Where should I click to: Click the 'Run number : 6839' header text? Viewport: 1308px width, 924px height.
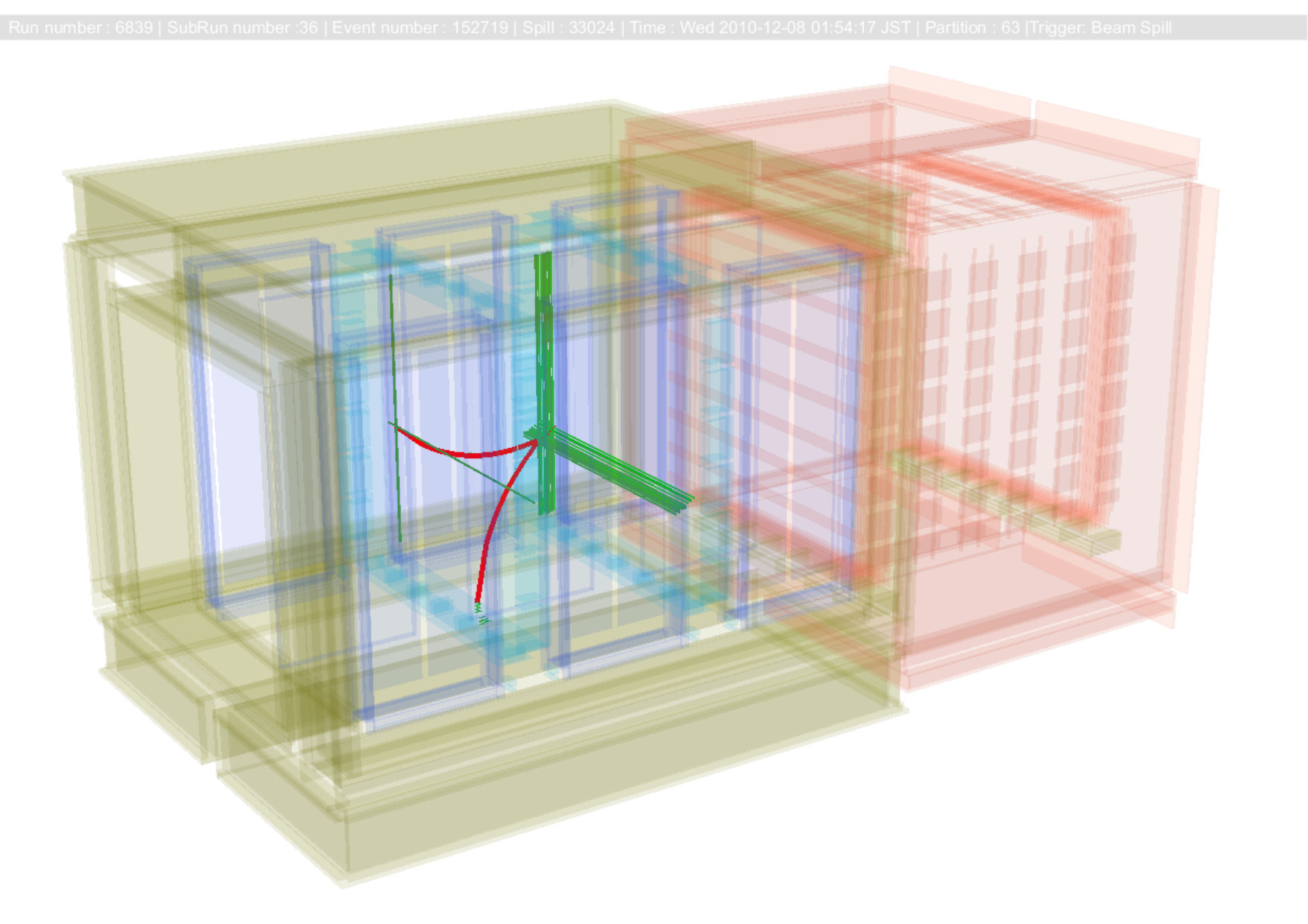(80, 28)
